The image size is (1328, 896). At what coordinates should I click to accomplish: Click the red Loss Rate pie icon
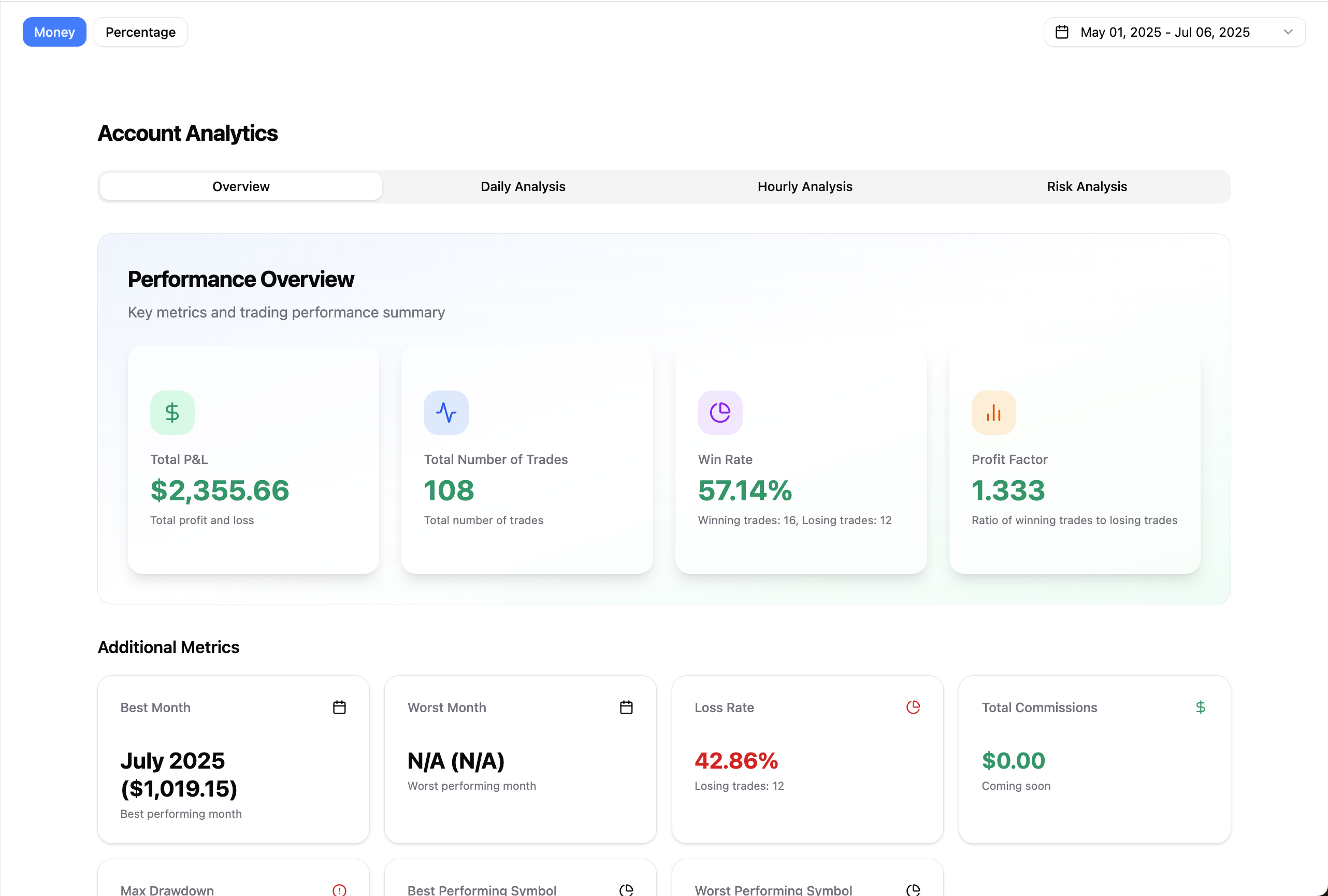(913, 707)
